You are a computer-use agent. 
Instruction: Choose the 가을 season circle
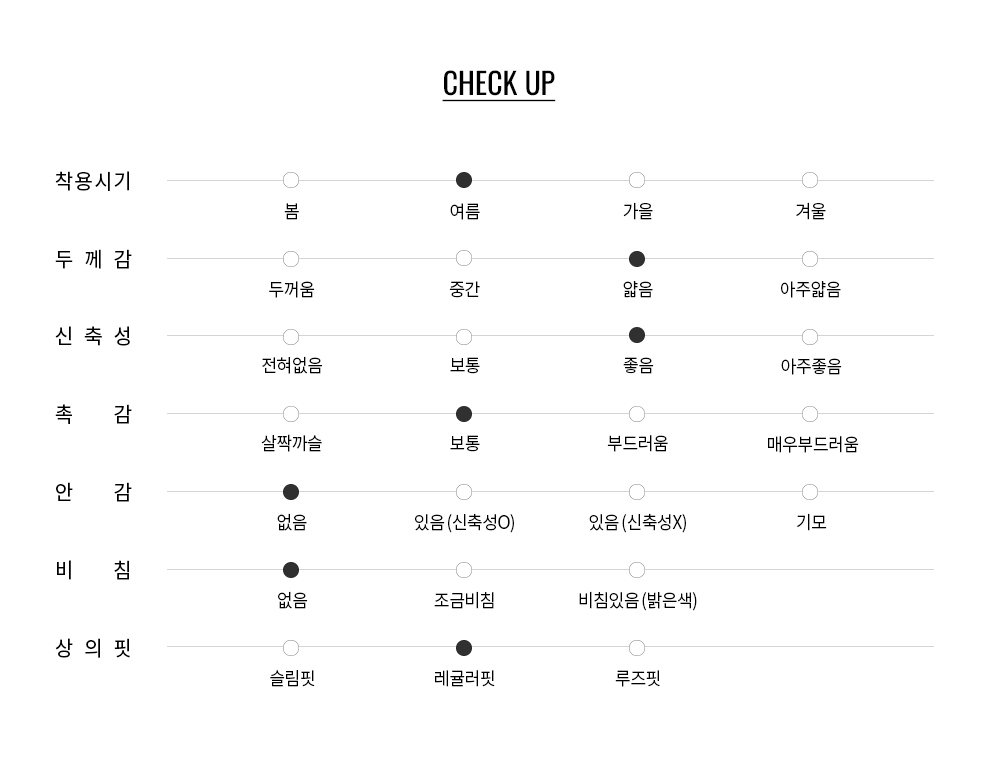click(x=637, y=180)
